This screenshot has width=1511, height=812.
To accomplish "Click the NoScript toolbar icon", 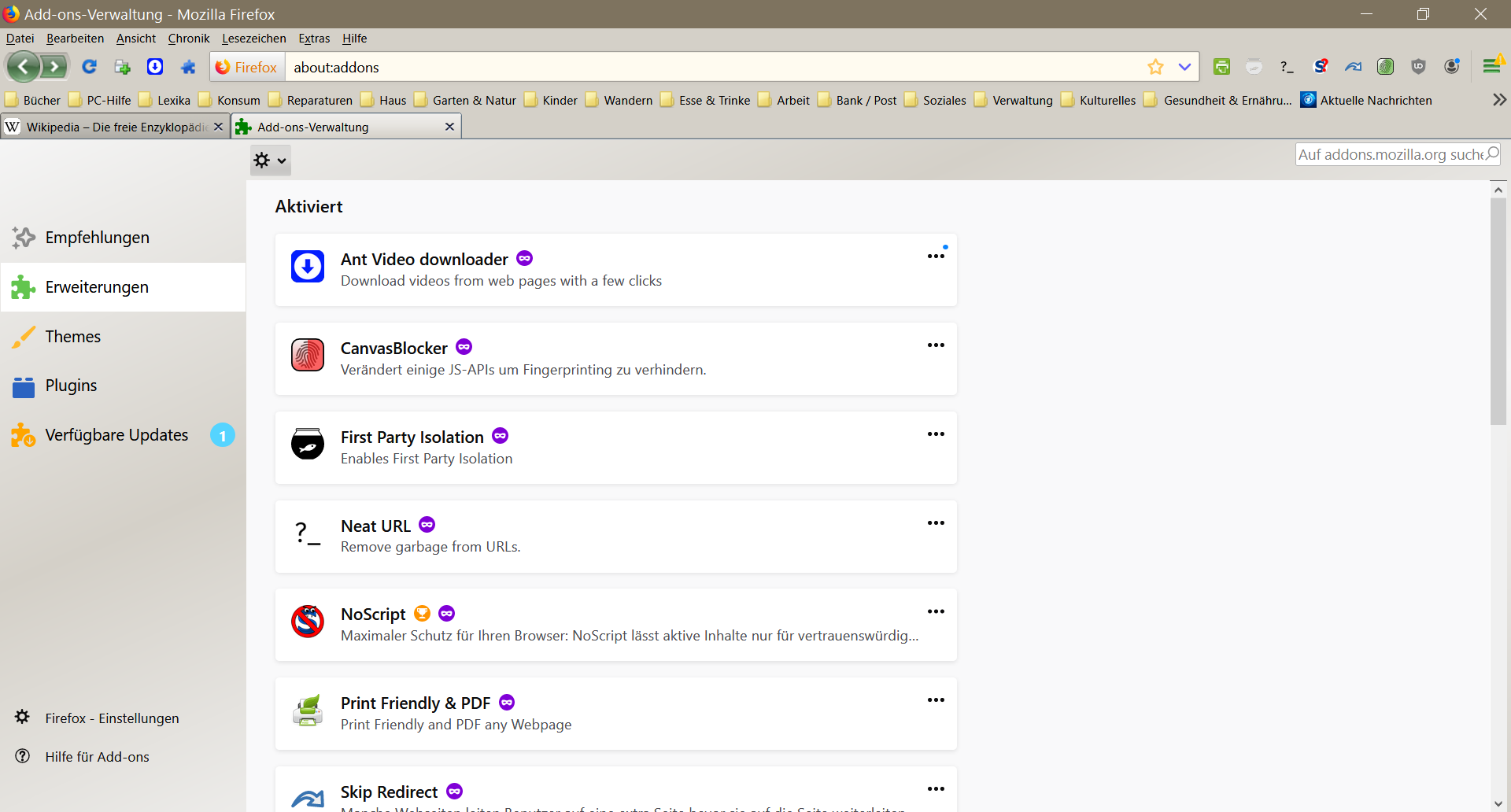I will tap(1321, 67).
